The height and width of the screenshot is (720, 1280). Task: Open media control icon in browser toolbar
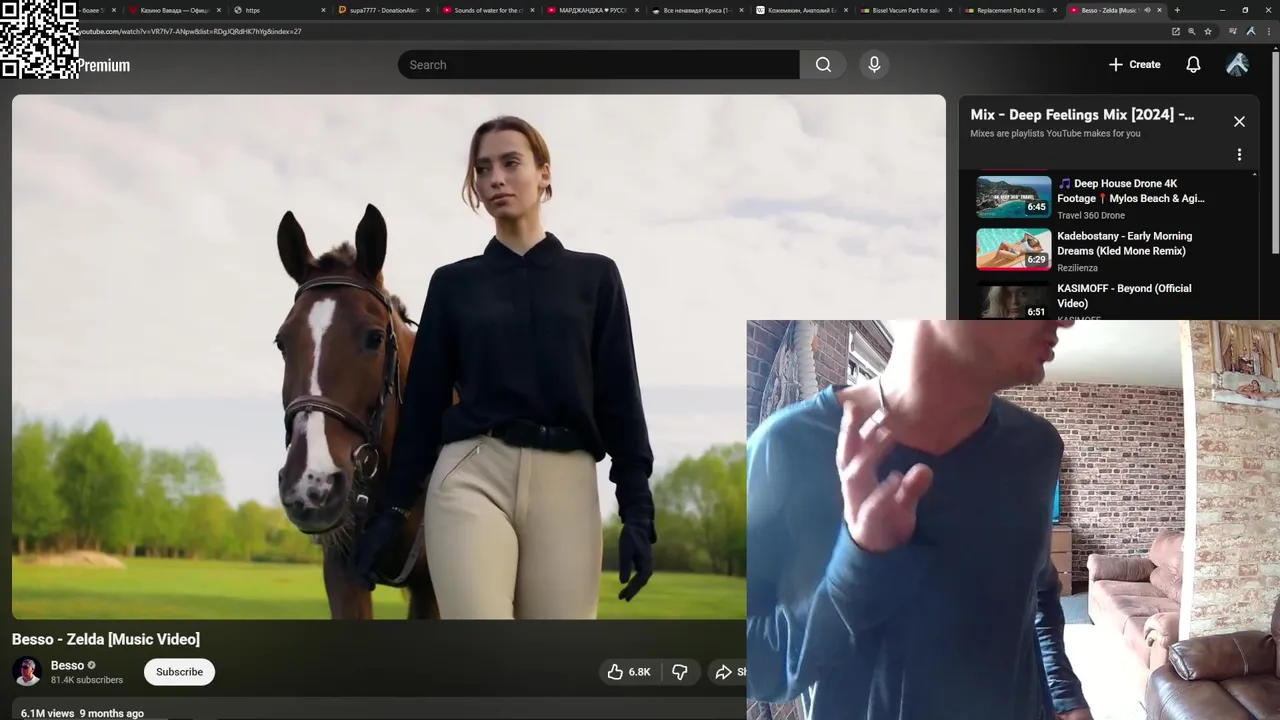[x=1233, y=31]
